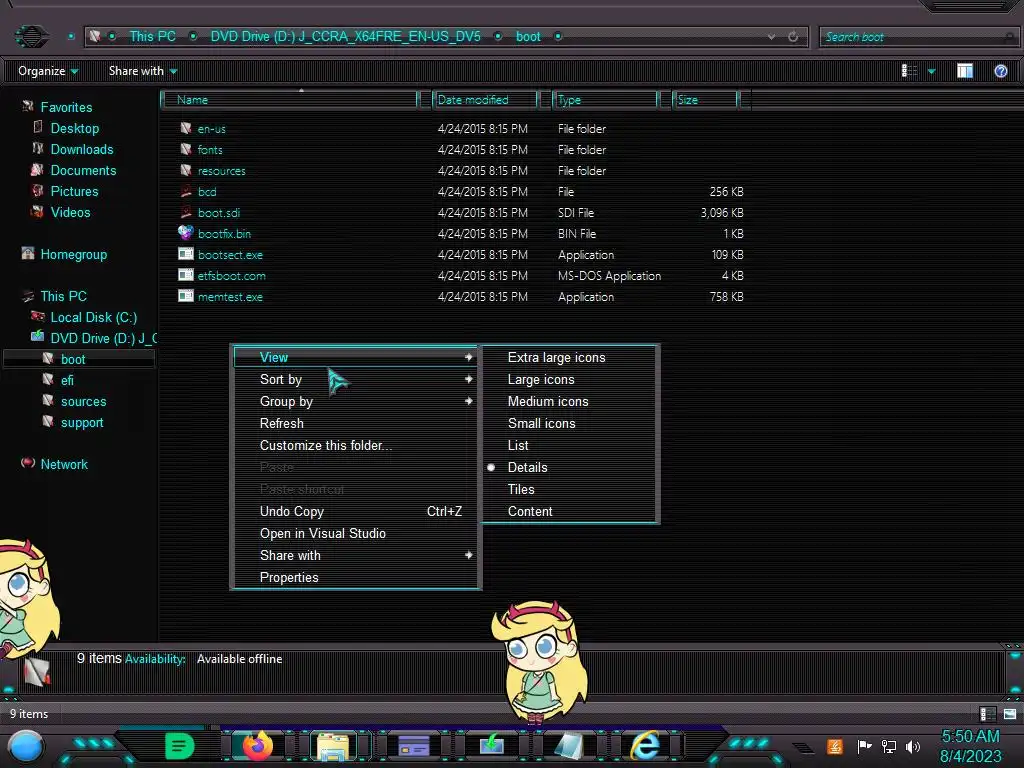Expand Share with submenu in context menu
The width and height of the screenshot is (1024, 768).
click(356, 555)
